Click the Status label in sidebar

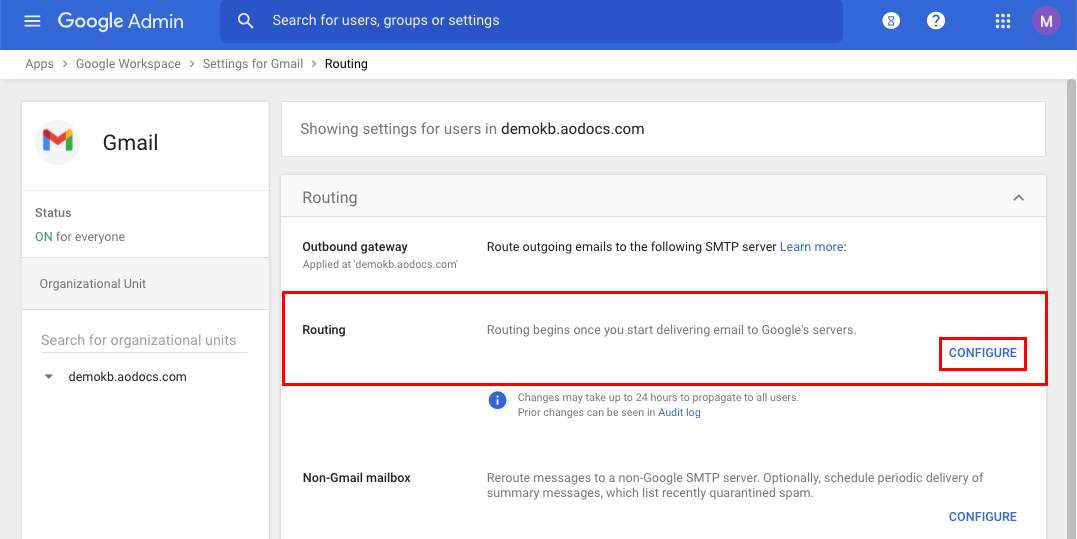(53, 213)
